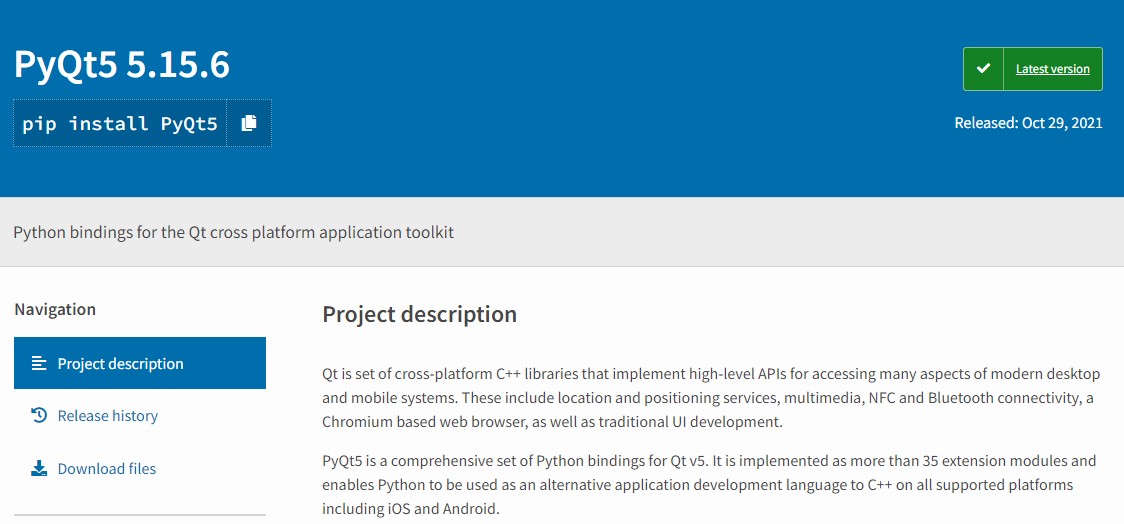Click the paragraph starting PyQt5 is a comprehensive
Viewport: 1124px width, 524px height.
tap(710, 485)
